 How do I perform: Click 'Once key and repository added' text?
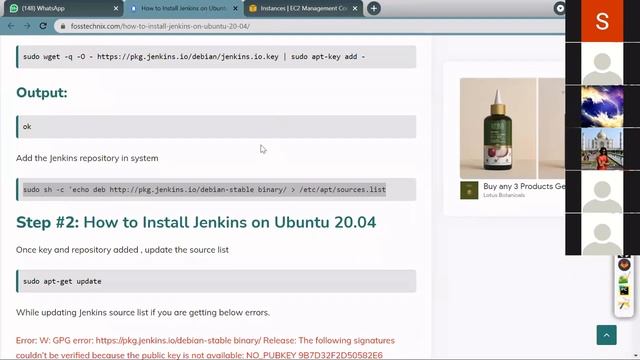pos(122,250)
